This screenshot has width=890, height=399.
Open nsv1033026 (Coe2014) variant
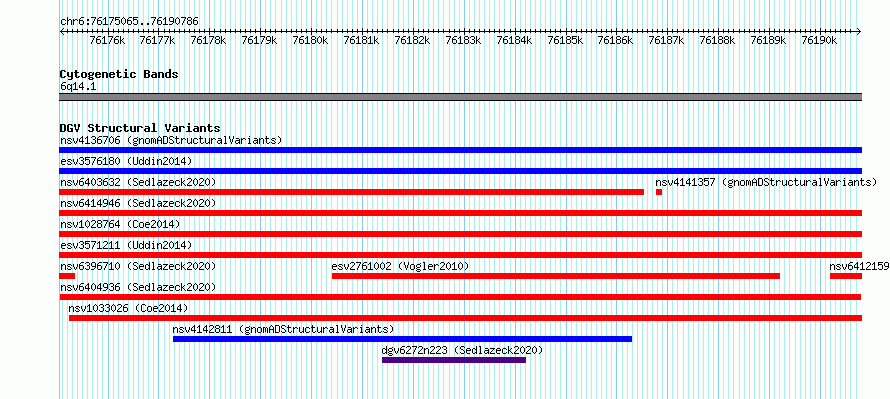(128, 308)
